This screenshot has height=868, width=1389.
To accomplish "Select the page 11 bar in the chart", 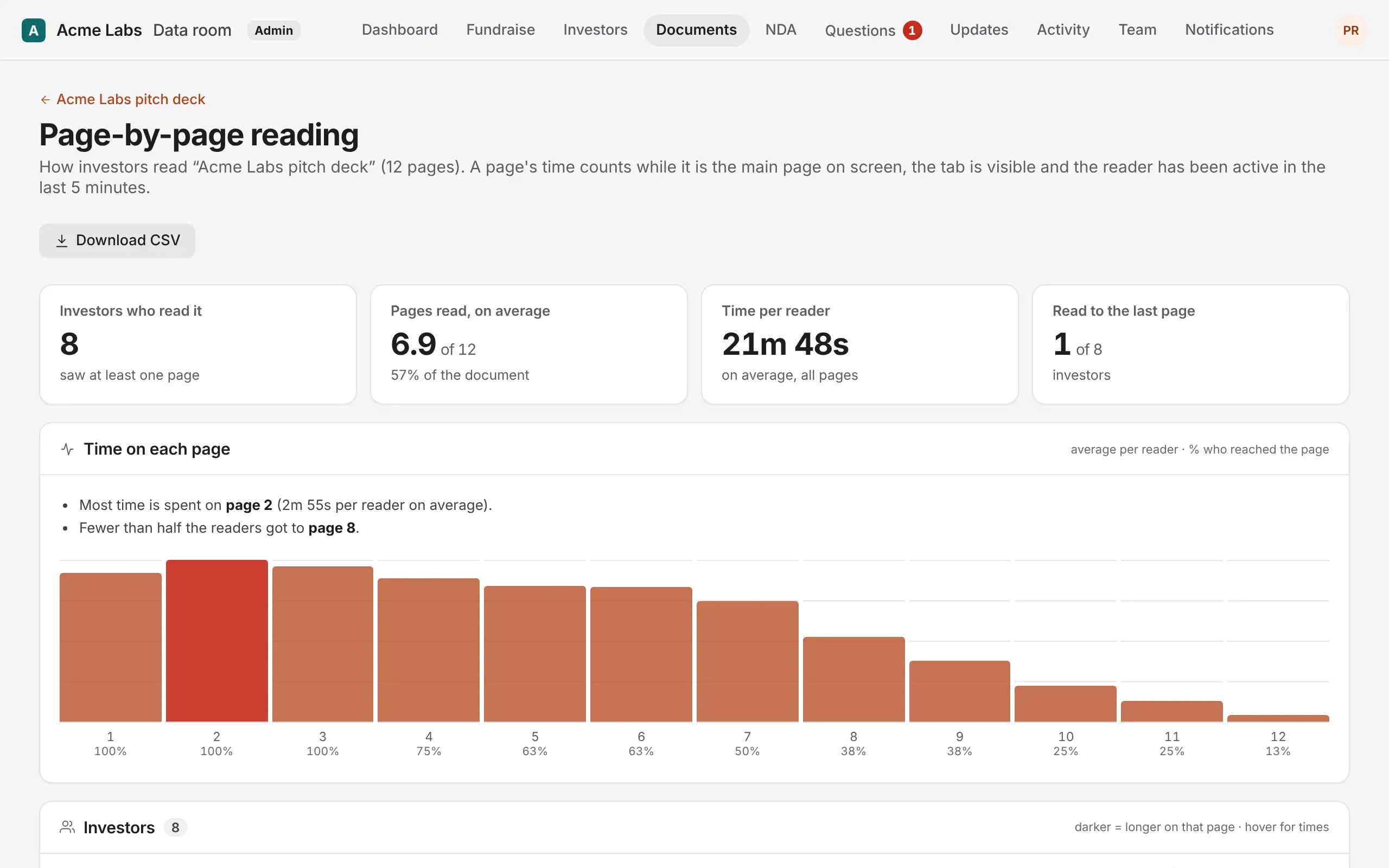I will [1171, 711].
